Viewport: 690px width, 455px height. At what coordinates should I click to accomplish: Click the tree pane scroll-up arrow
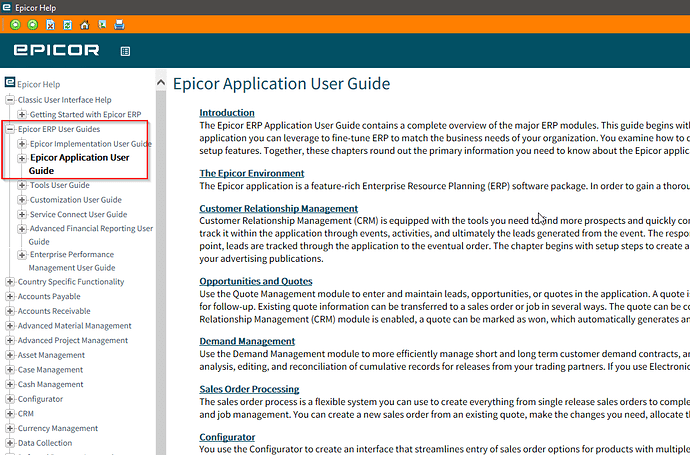[161, 82]
